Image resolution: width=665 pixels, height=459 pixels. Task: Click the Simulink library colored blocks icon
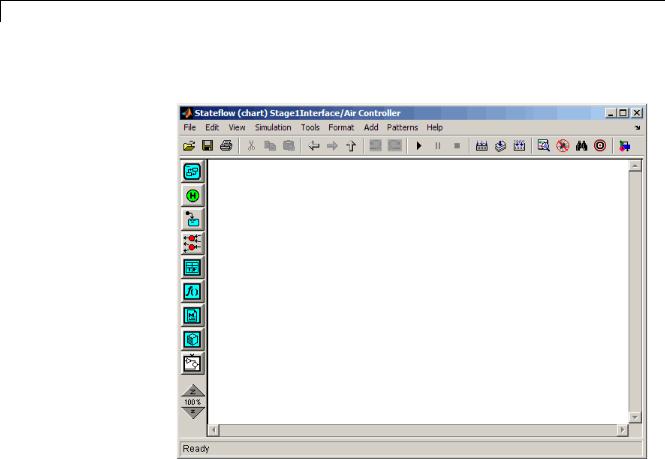tap(625, 146)
